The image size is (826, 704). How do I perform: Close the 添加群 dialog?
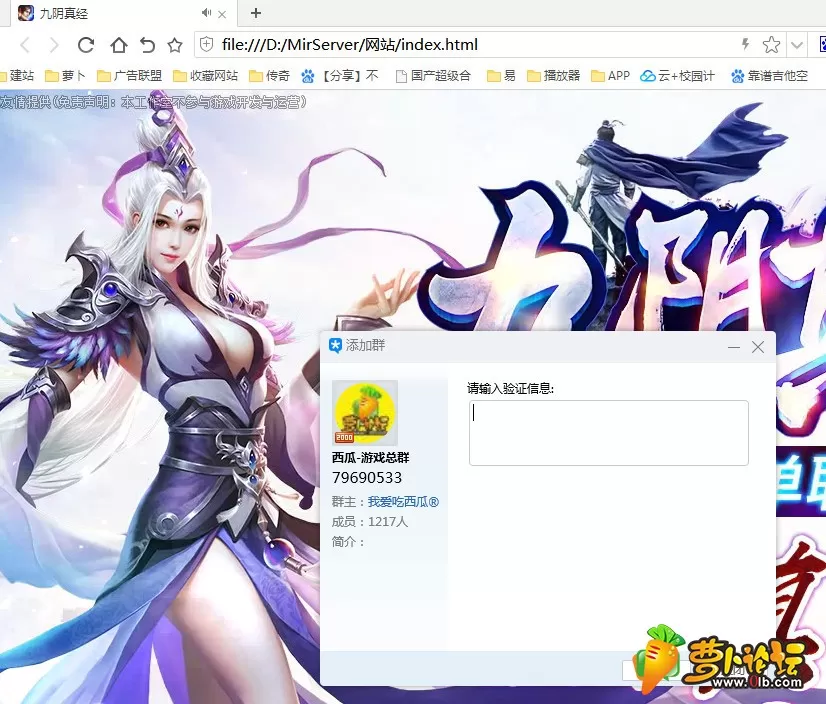[758, 347]
